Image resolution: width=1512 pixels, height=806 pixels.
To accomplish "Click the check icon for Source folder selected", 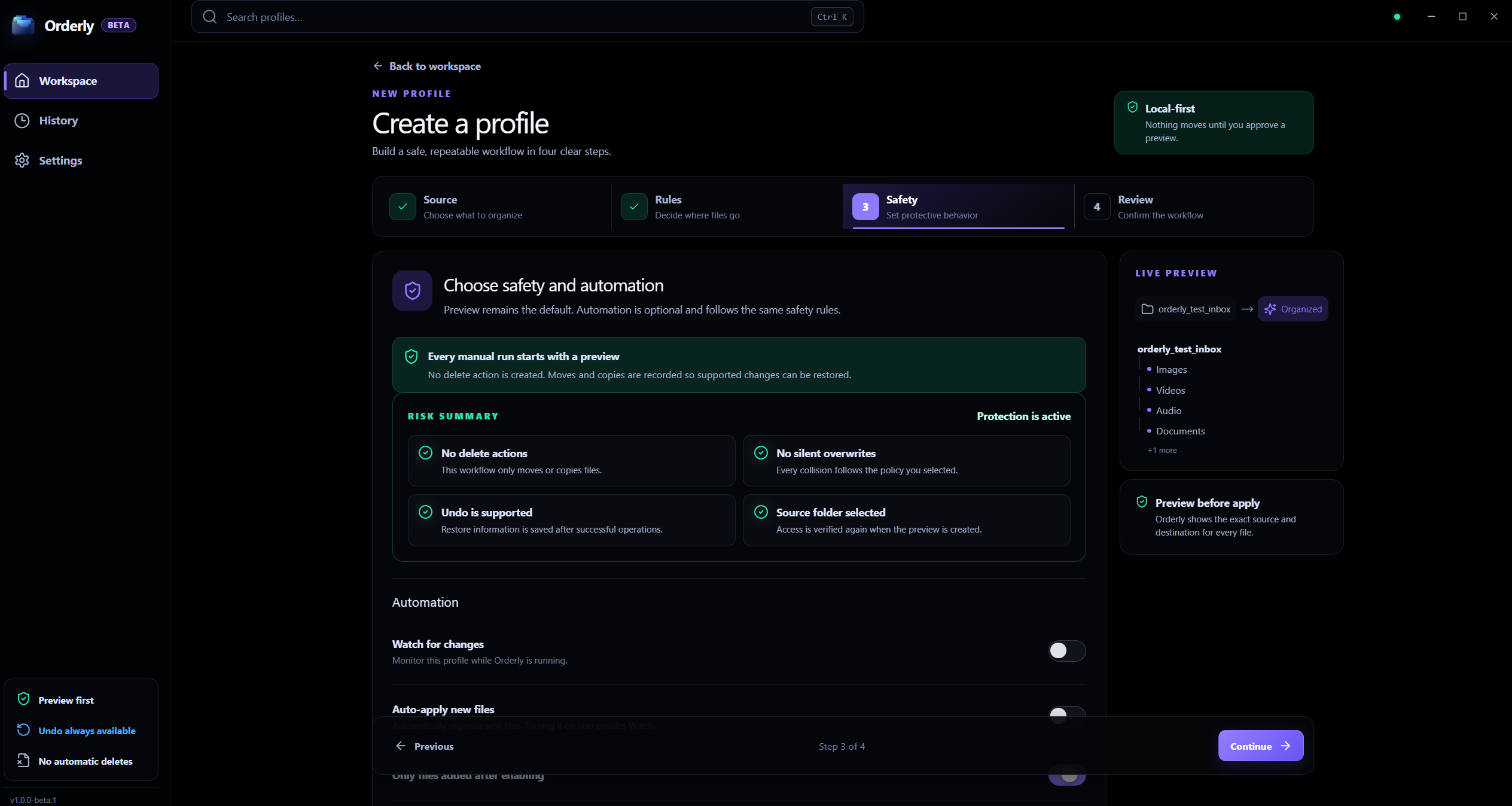I will (x=761, y=512).
